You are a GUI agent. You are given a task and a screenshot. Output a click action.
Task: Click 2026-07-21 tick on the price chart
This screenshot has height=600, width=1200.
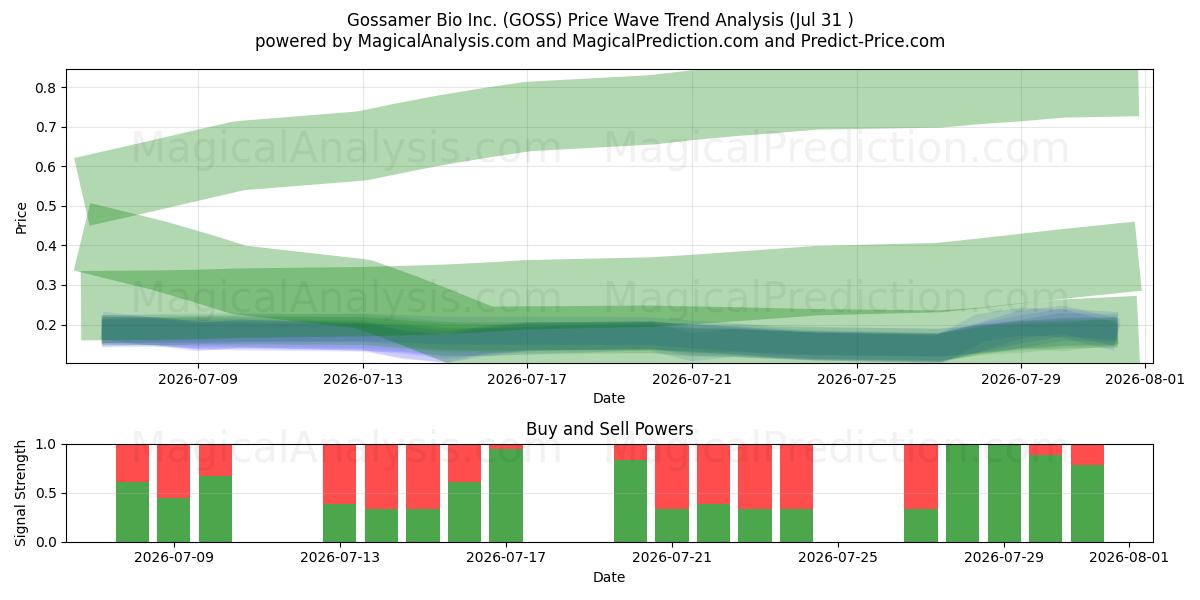(692, 379)
